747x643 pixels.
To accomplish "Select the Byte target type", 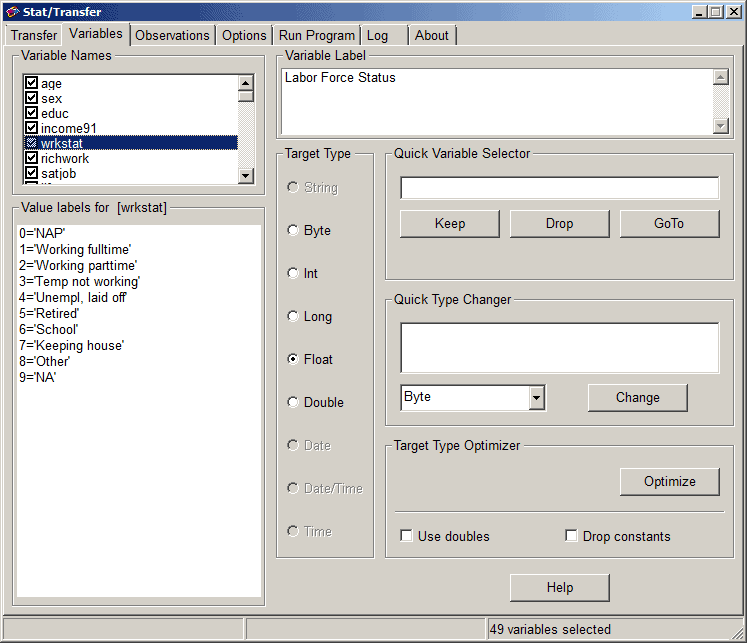I will [x=293, y=230].
